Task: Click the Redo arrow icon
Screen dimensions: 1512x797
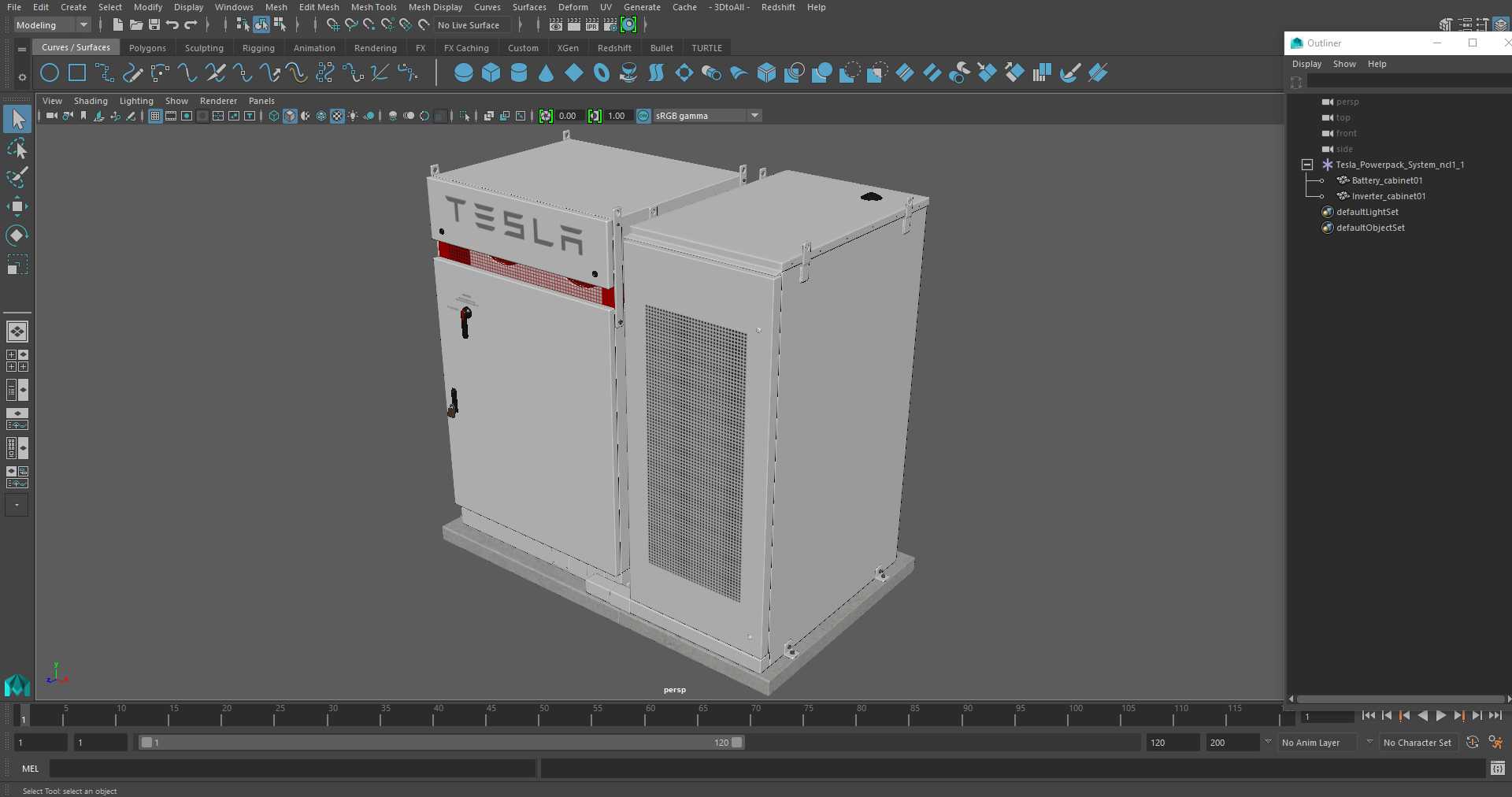Action: click(191, 25)
